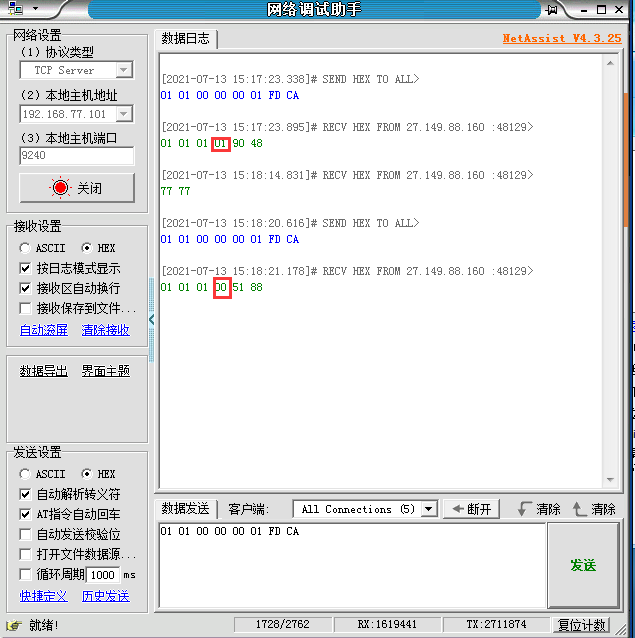
Task: Open 快捷定义 link
Action: click(44, 596)
